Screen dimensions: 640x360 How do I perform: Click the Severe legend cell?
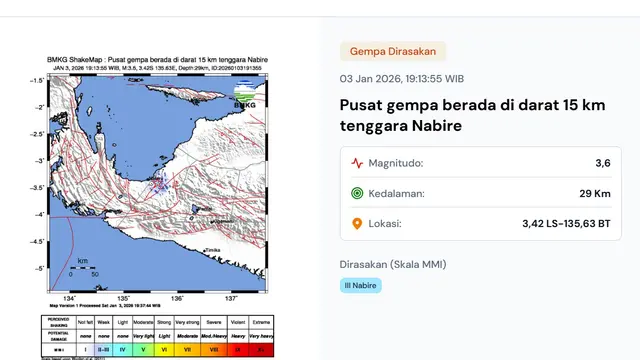(x=214, y=322)
